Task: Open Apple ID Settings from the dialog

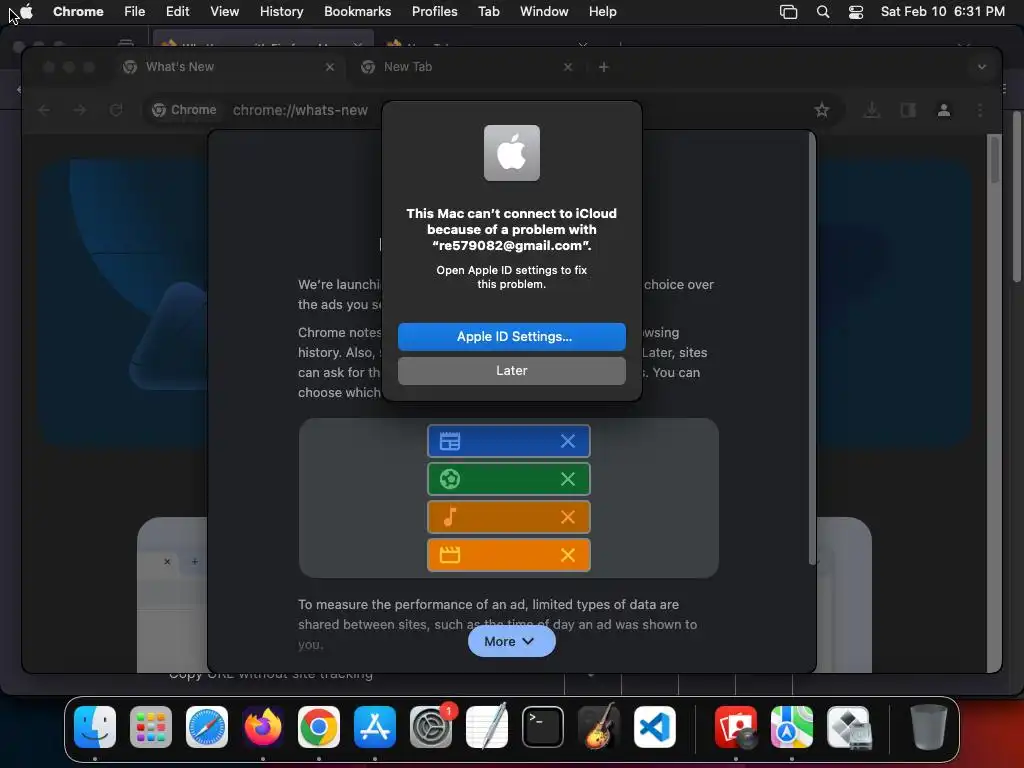Action: pos(511,336)
